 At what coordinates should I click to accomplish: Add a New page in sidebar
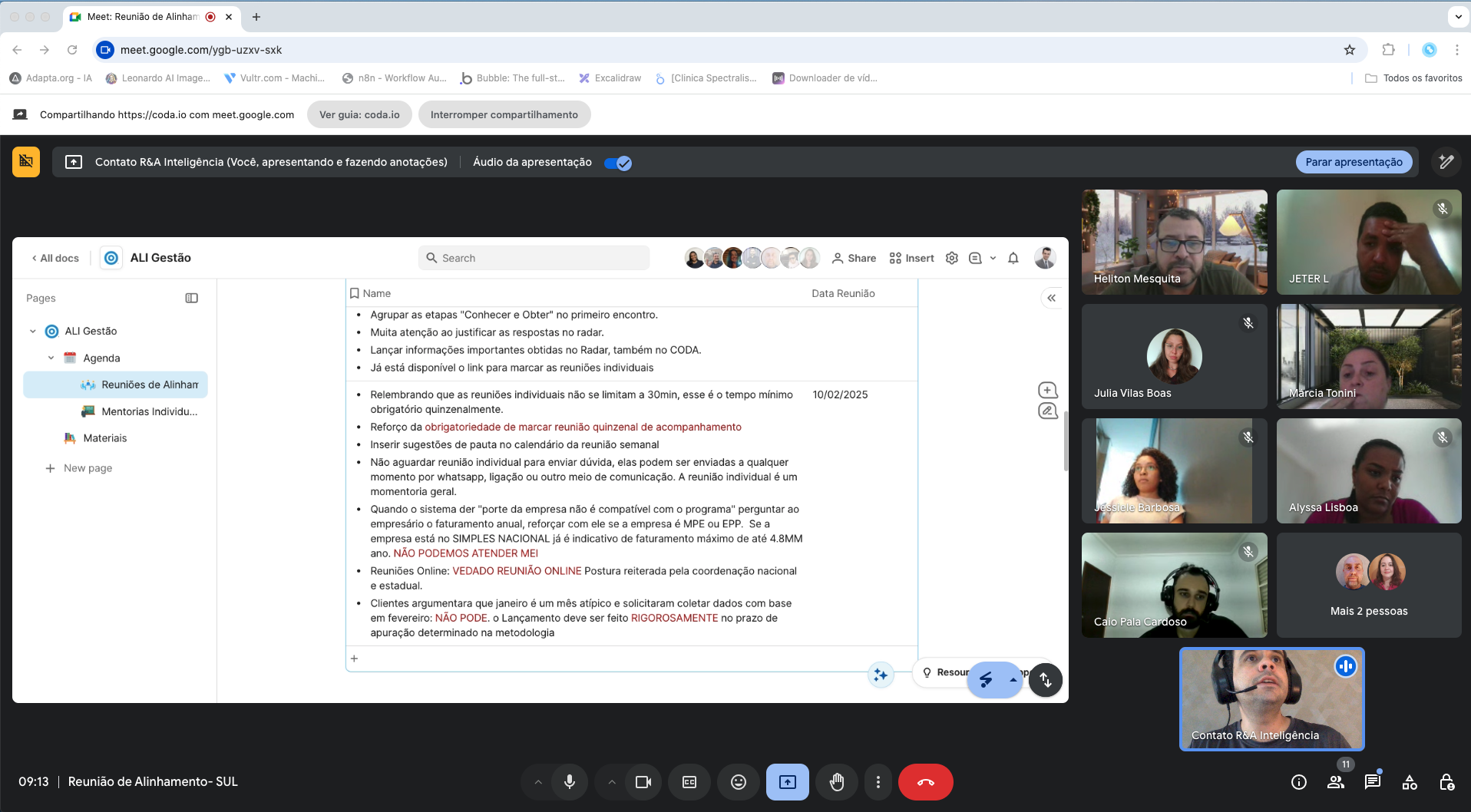pos(79,468)
